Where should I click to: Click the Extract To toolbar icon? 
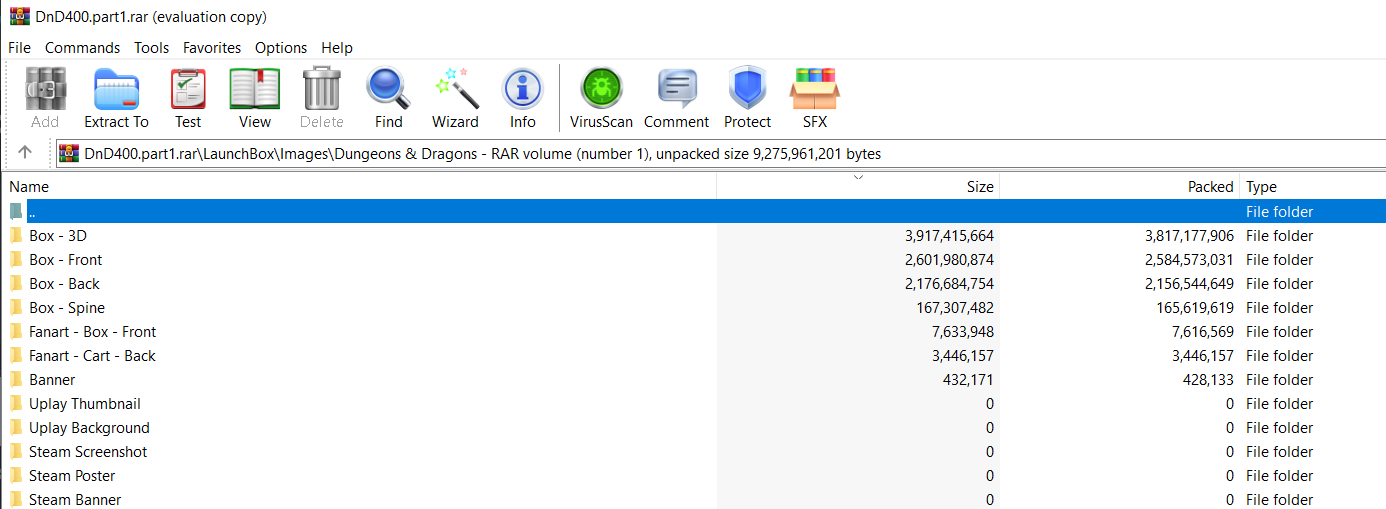tap(116, 98)
